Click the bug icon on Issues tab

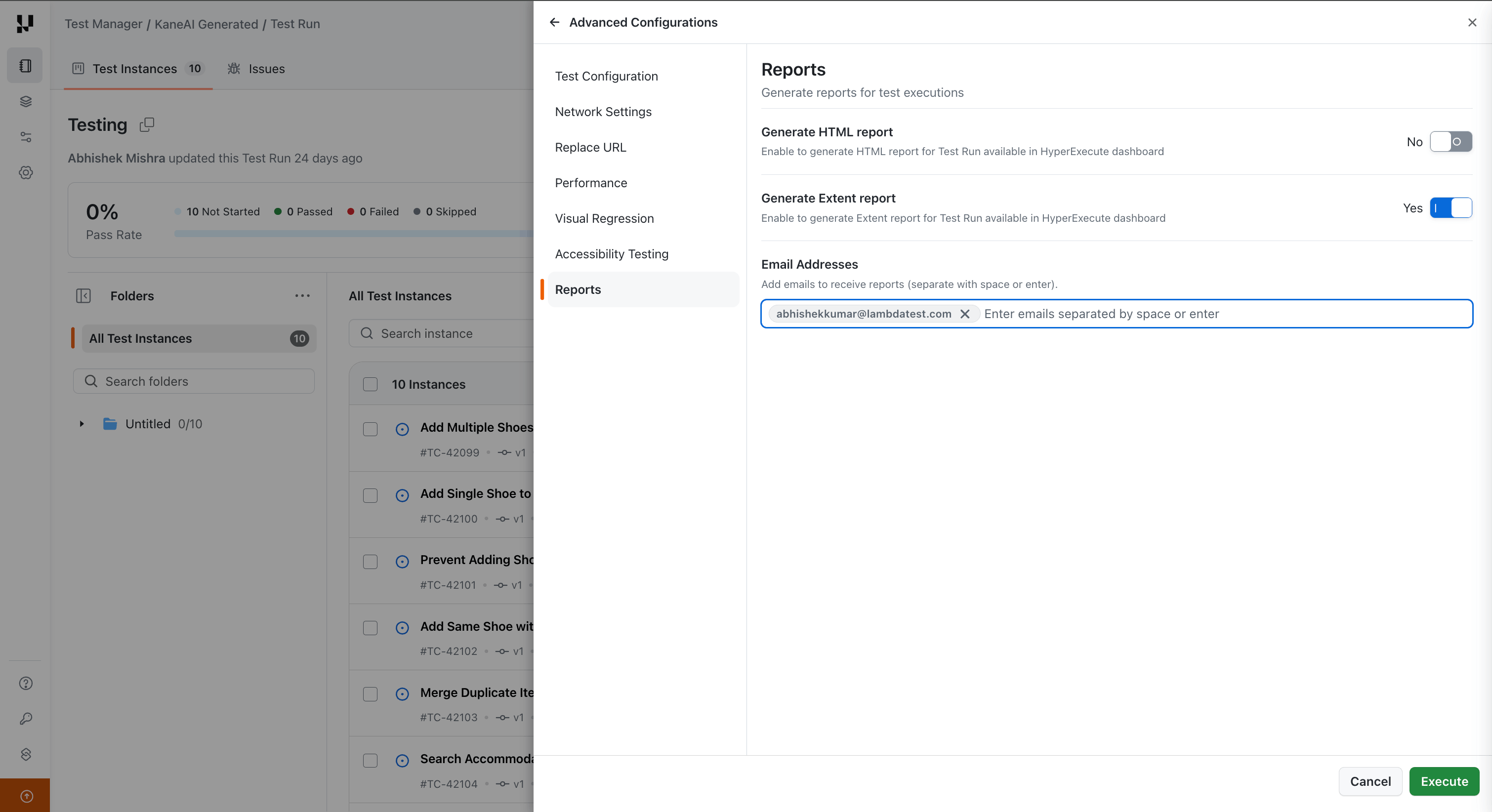pyautogui.click(x=234, y=68)
